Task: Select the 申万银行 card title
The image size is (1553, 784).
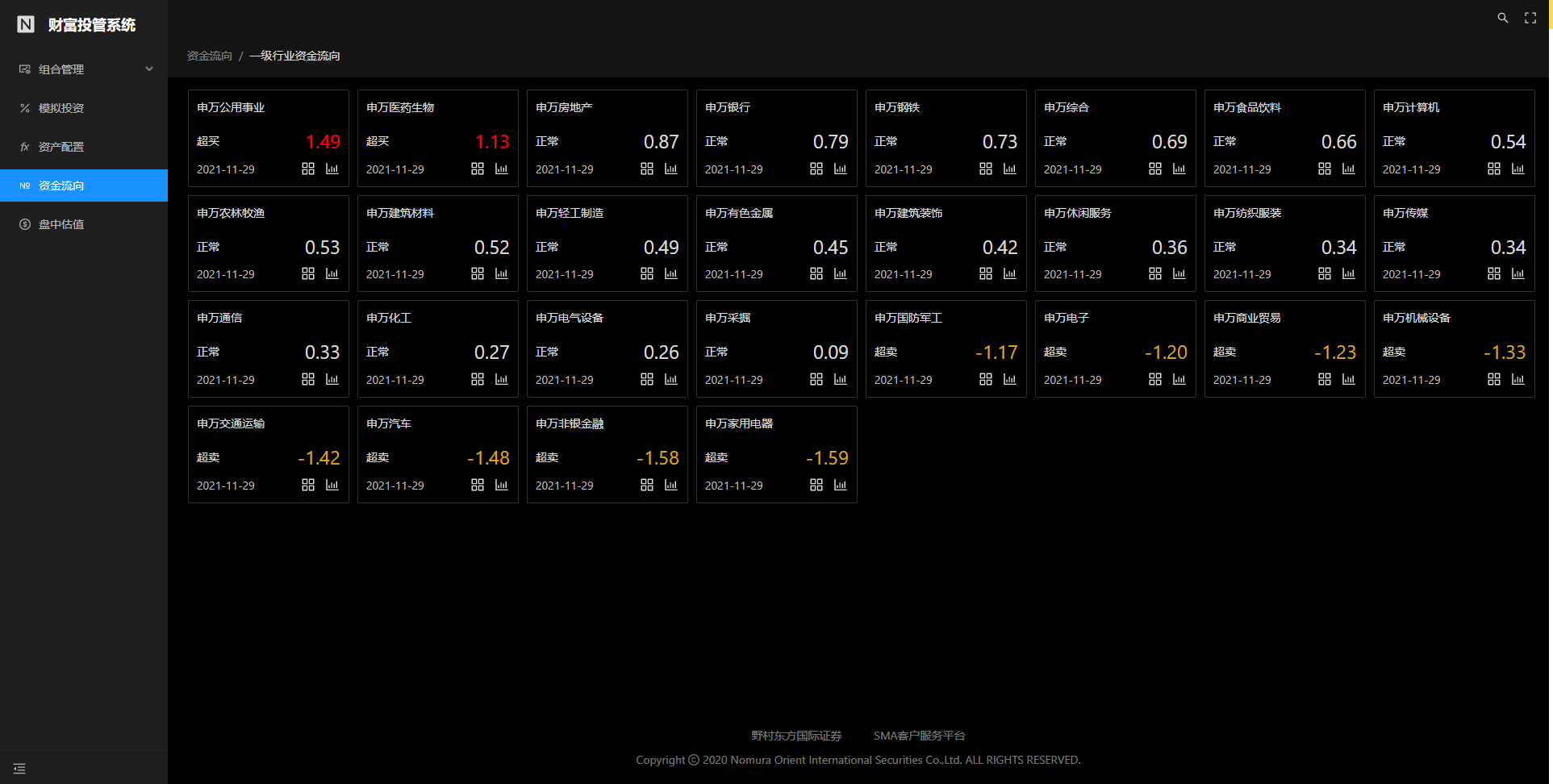Action: [x=728, y=107]
